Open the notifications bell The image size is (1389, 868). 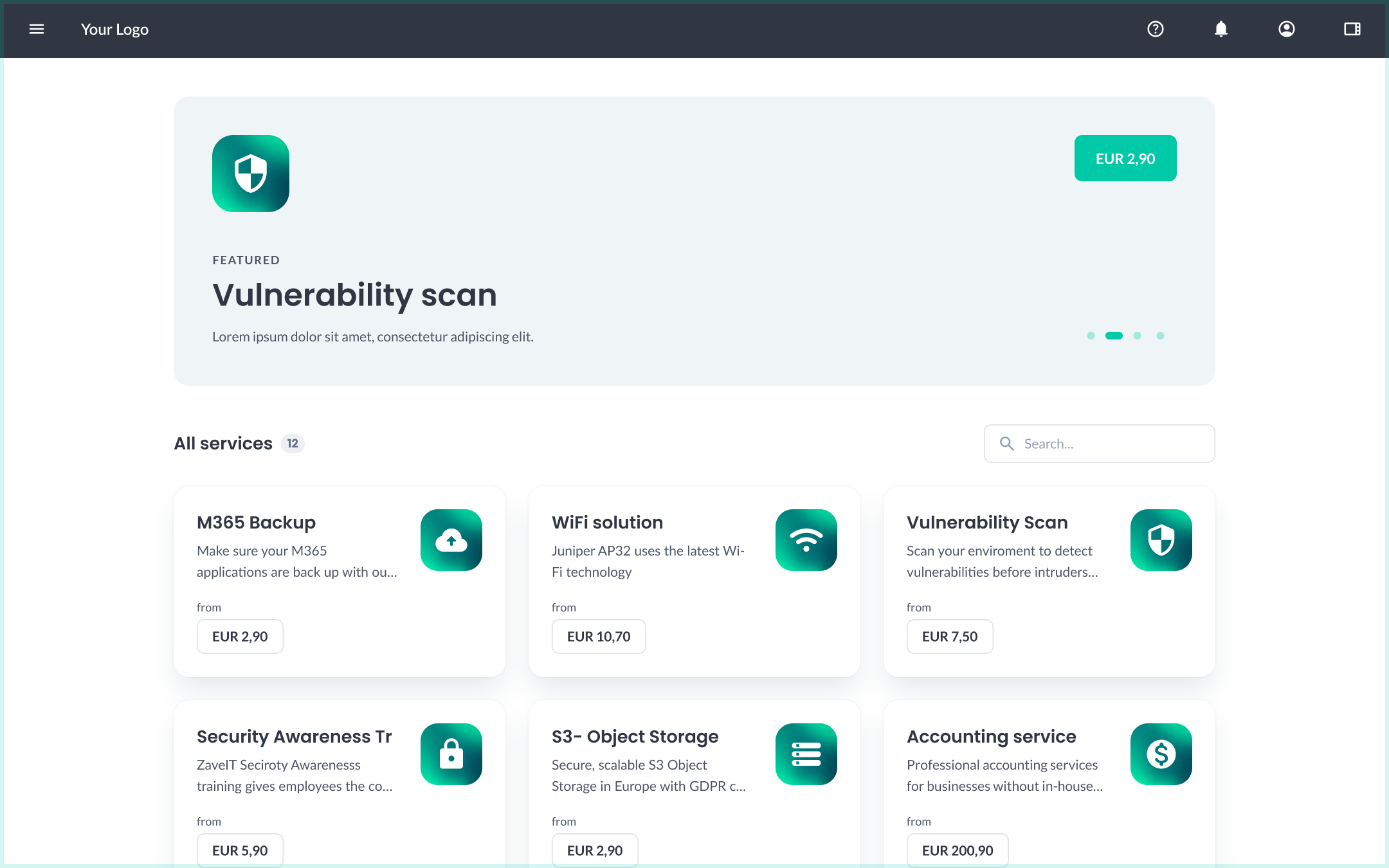[x=1221, y=29]
